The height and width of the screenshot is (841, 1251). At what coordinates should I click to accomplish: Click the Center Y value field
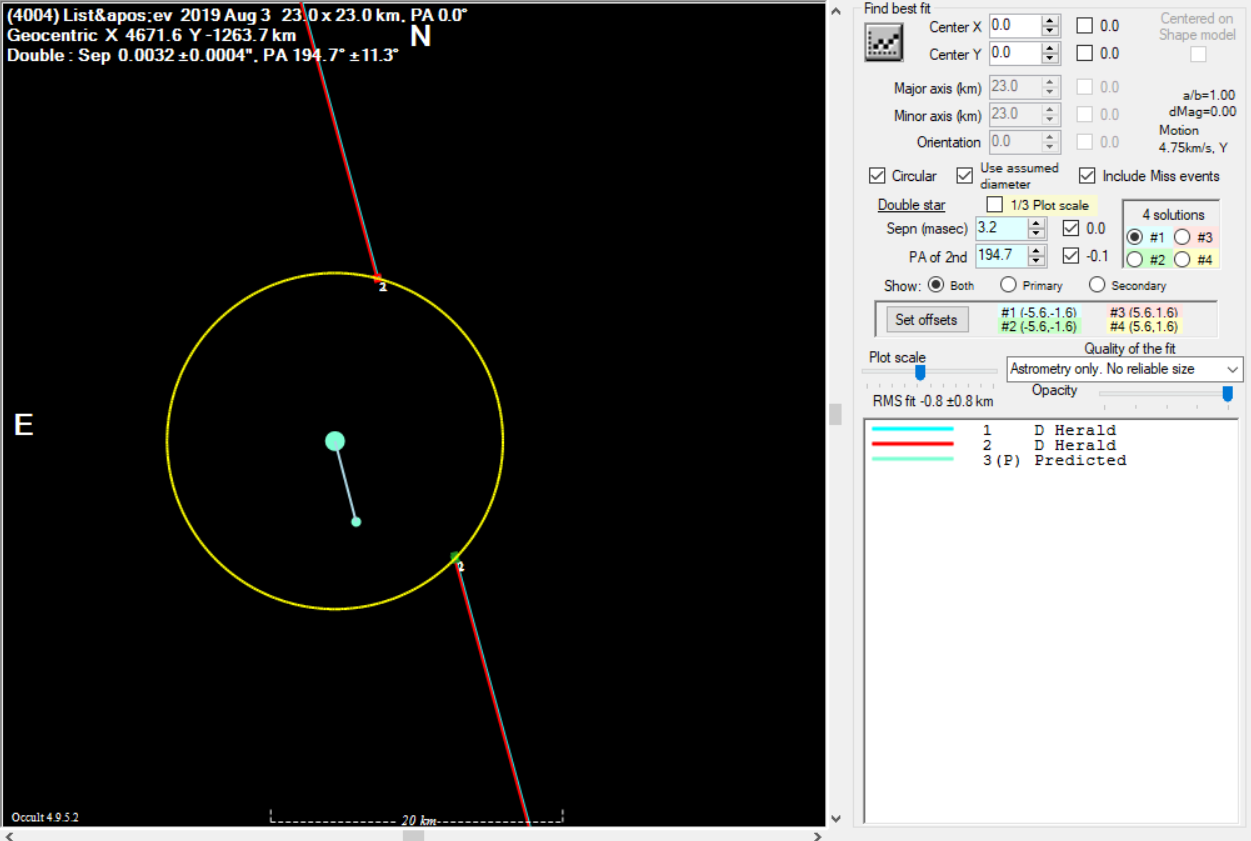tap(1015, 53)
